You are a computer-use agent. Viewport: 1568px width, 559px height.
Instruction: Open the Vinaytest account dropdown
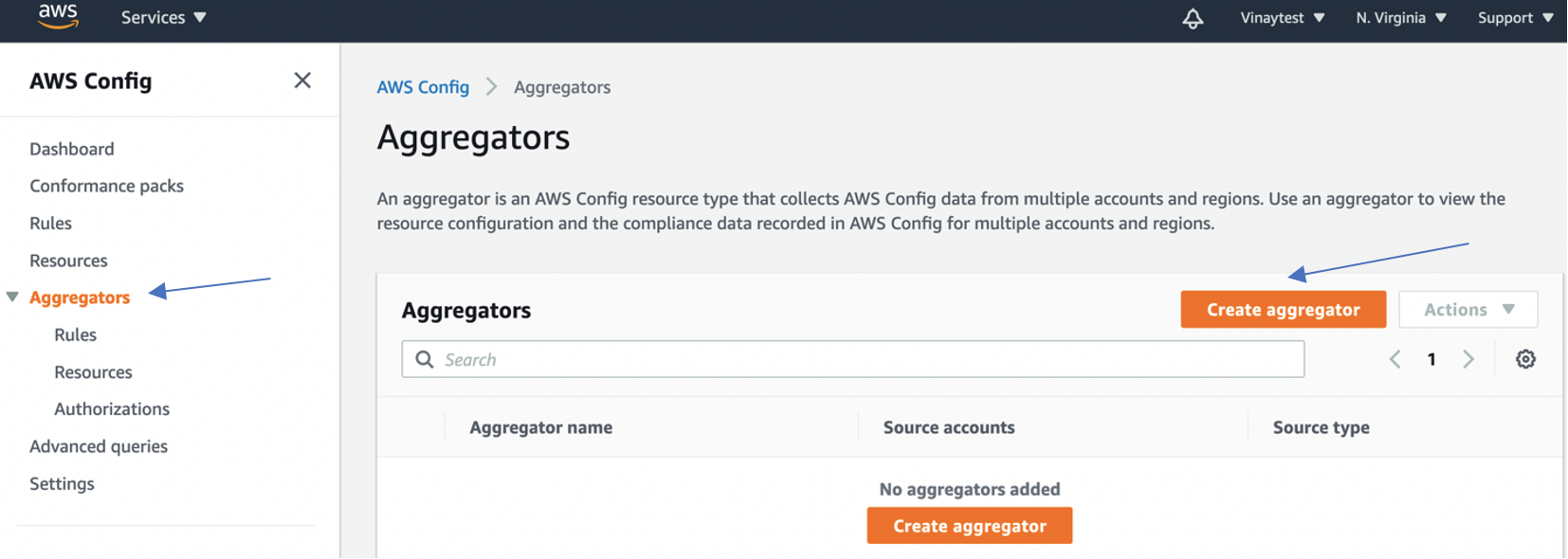pyautogui.click(x=1283, y=18)
